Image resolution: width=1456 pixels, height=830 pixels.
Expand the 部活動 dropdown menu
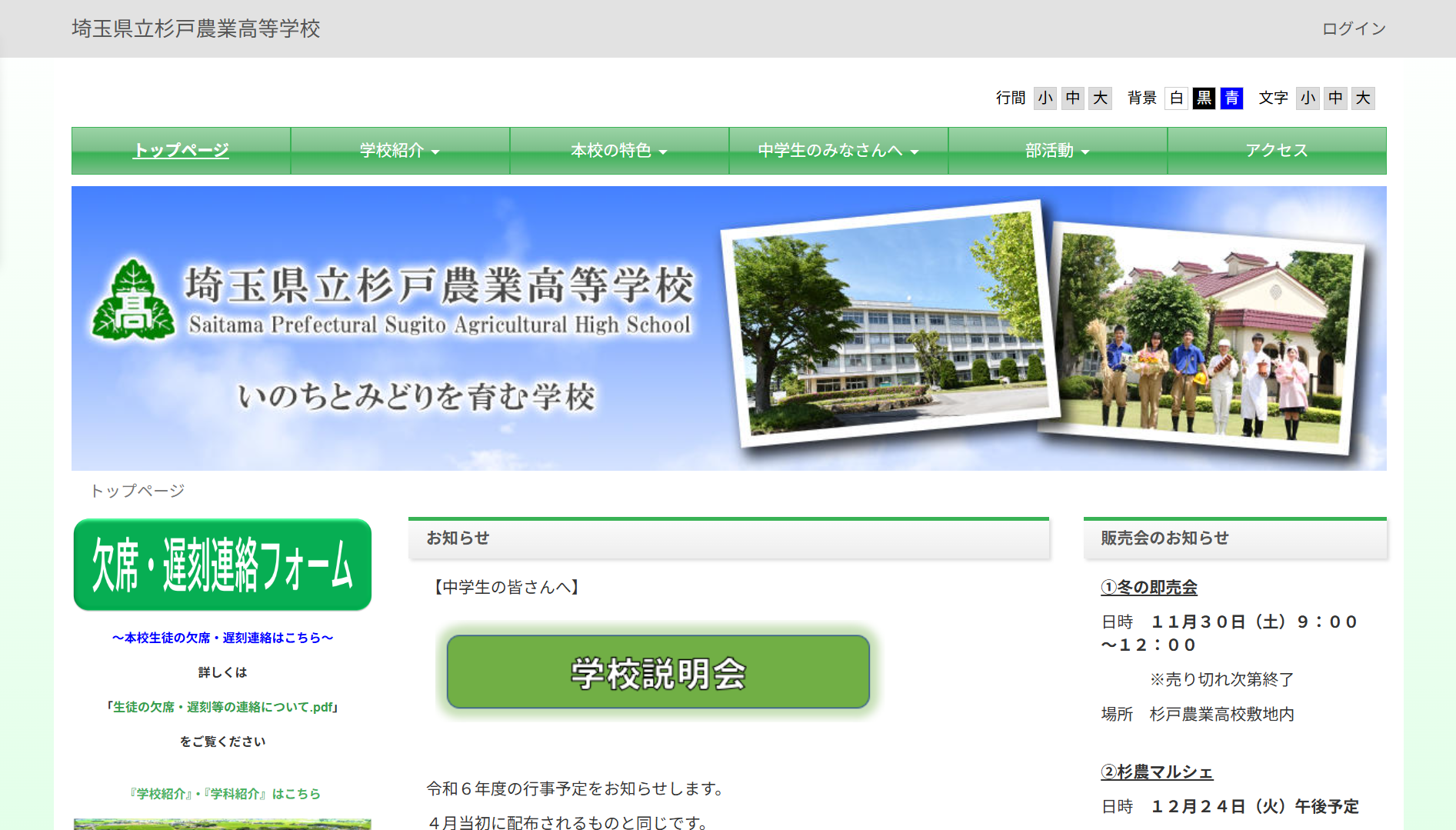(x=1058, y=151)
